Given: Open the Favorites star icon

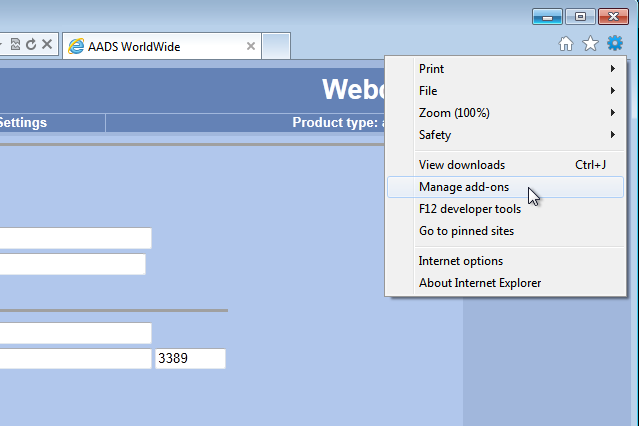Looking at the screenshot, I should pos(590,44).
